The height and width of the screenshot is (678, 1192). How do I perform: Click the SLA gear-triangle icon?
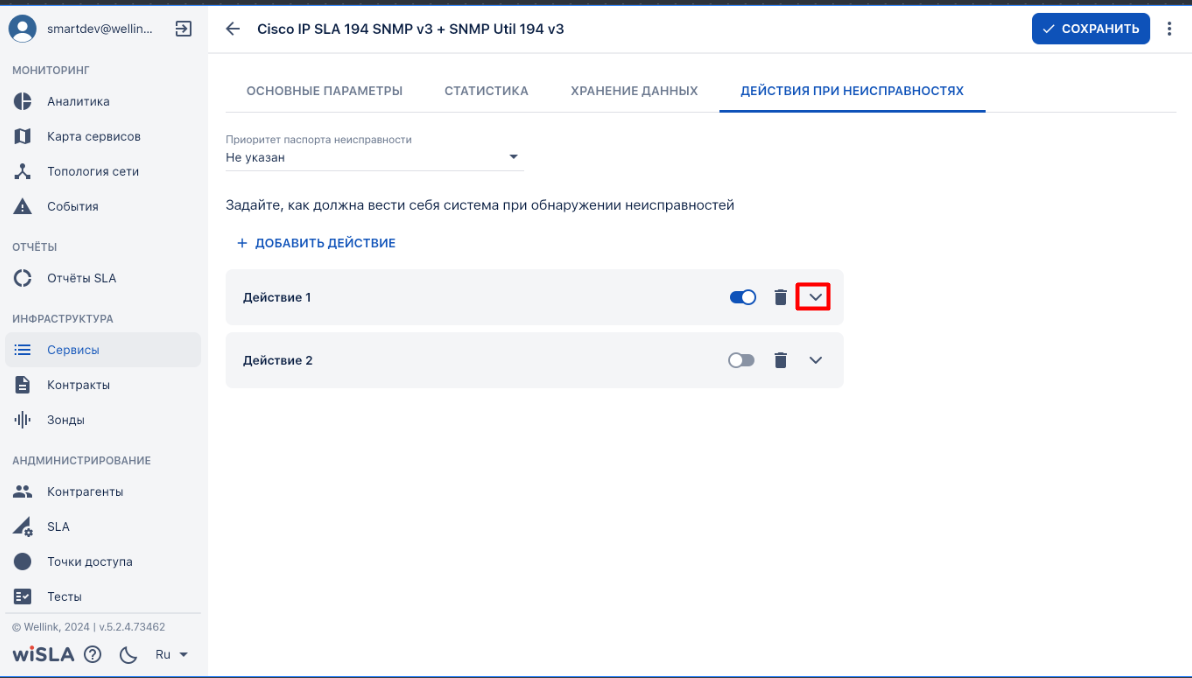coord(23,527)
